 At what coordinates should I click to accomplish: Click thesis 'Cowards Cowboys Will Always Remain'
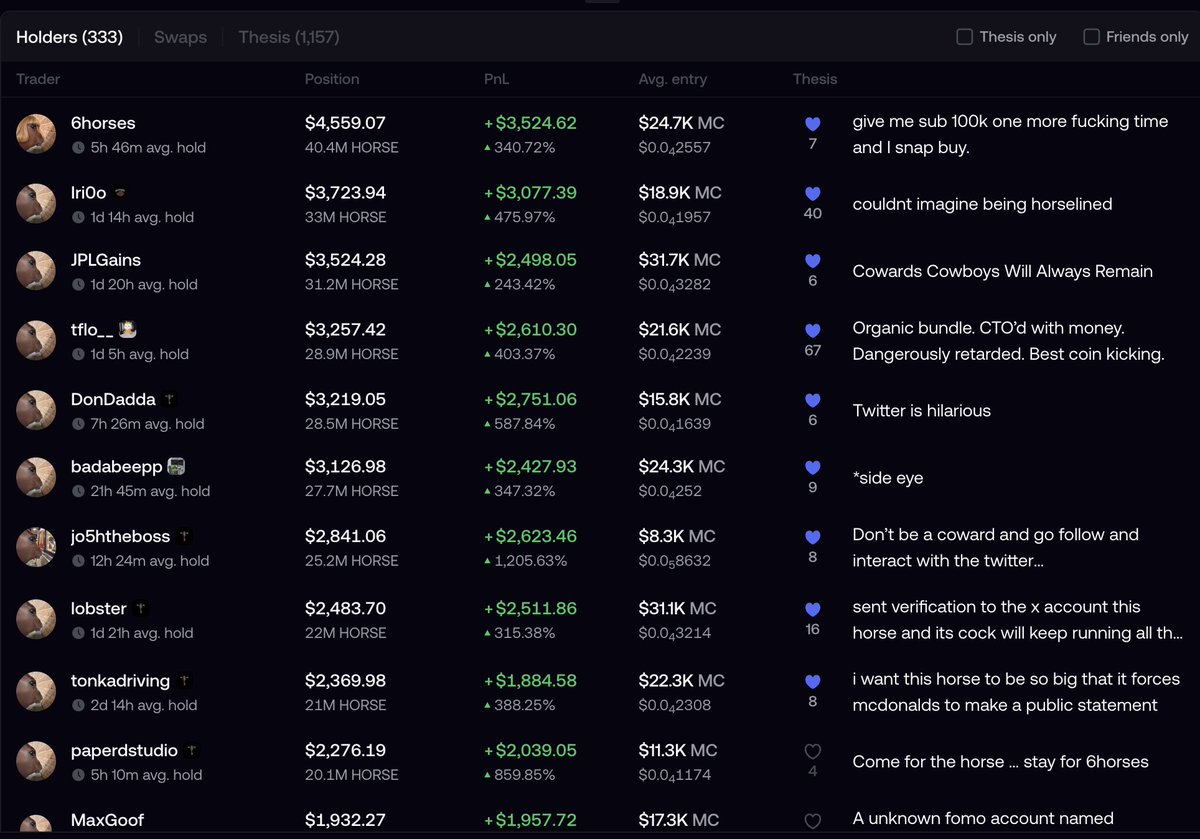click(1002, 271)
